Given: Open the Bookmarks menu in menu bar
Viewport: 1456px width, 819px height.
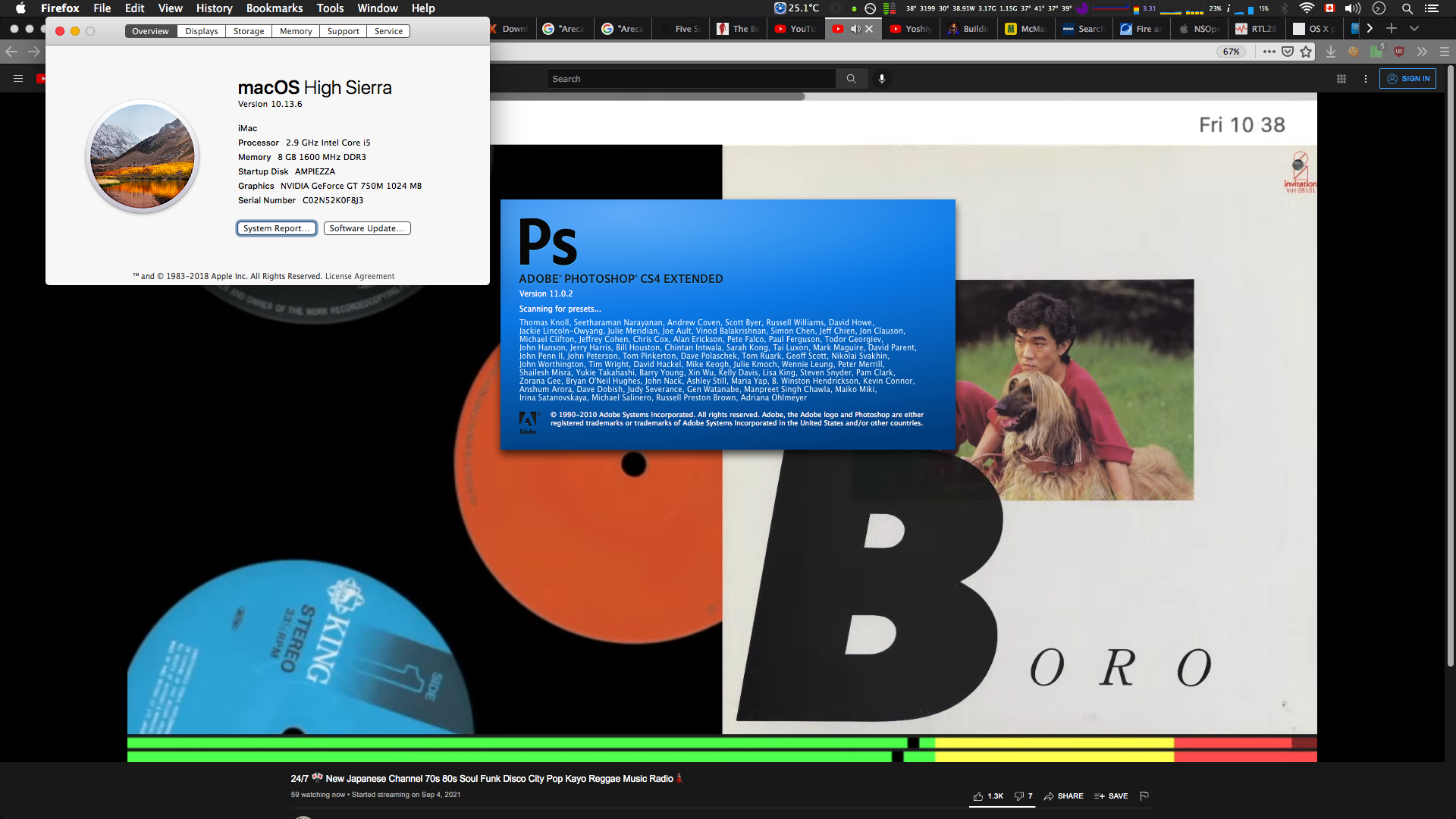Looking at the screenshot, I should [x=274, y=8].
